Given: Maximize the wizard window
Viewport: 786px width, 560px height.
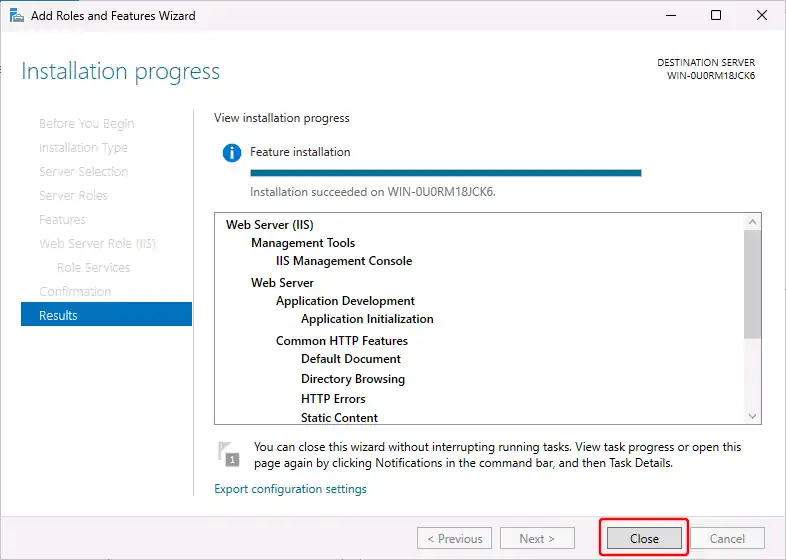Looking at the screenshot, I should pos(716,16).
